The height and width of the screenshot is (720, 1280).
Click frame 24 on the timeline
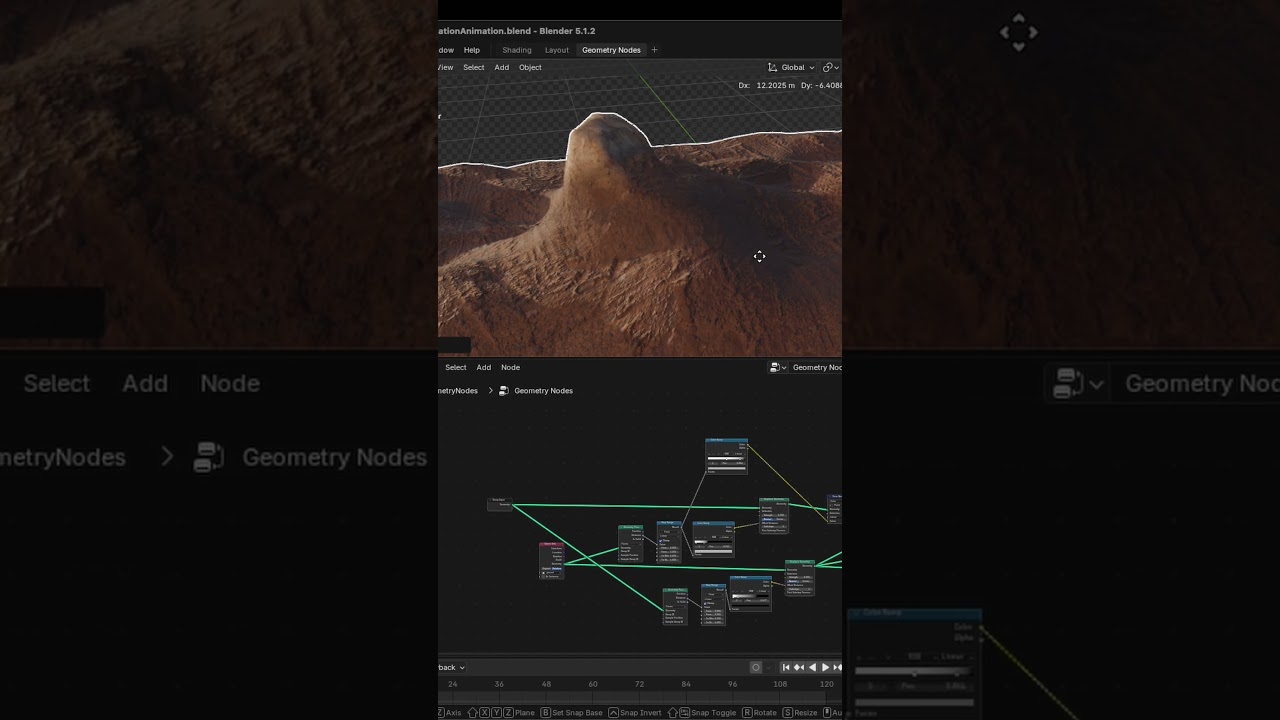coord(453,684)
